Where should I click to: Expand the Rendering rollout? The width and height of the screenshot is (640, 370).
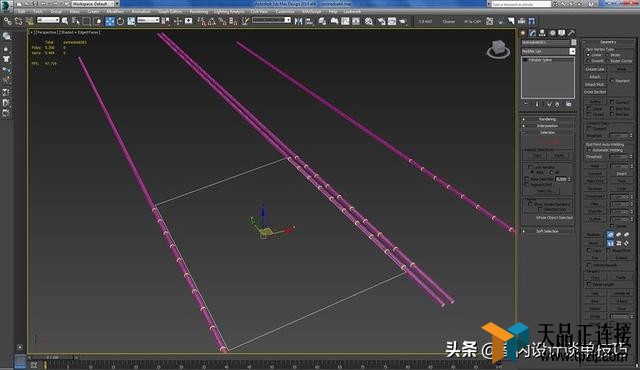click(548, 119)
